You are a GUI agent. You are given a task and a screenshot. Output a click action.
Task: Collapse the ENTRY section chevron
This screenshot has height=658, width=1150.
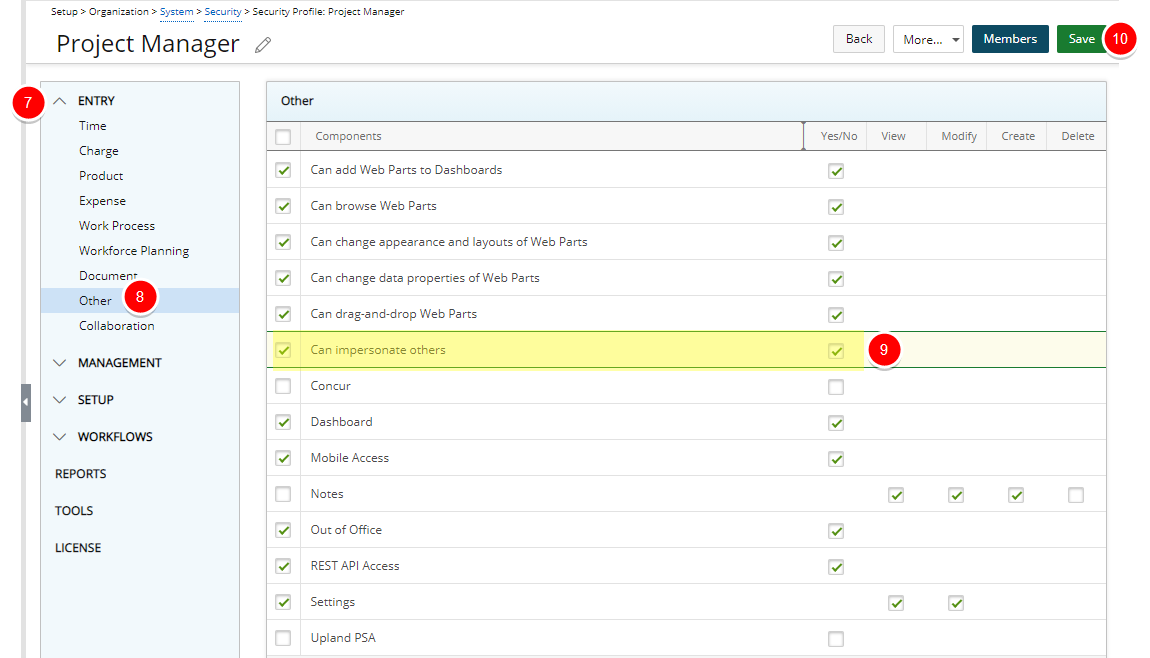coord(60,101)
